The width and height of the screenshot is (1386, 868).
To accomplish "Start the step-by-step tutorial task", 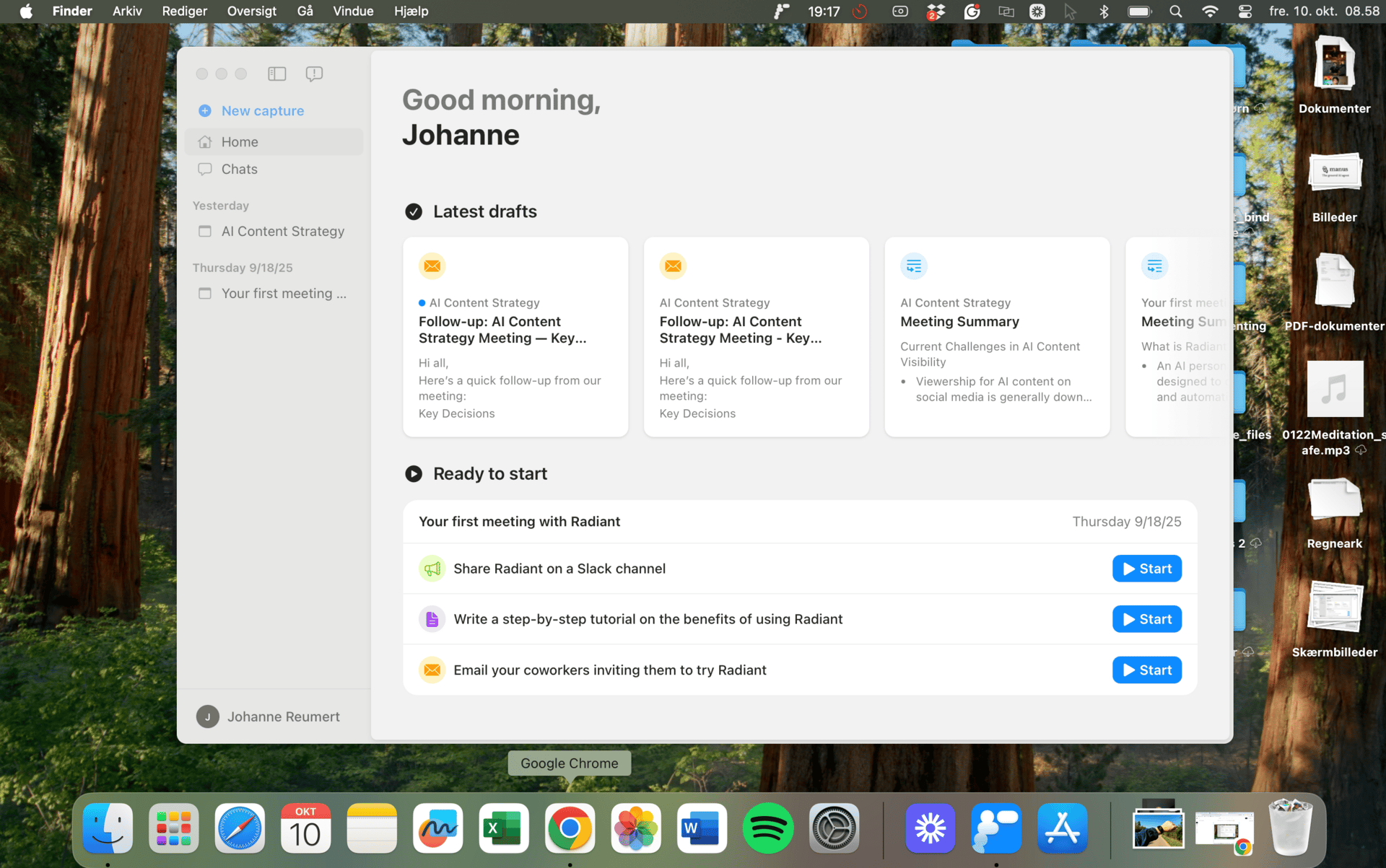I will point(1146,619).
